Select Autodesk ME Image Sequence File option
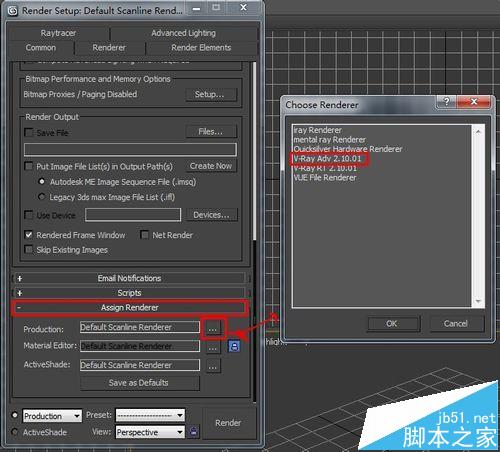500x452 pixels. pyautogui.click(x=41, y=182)
